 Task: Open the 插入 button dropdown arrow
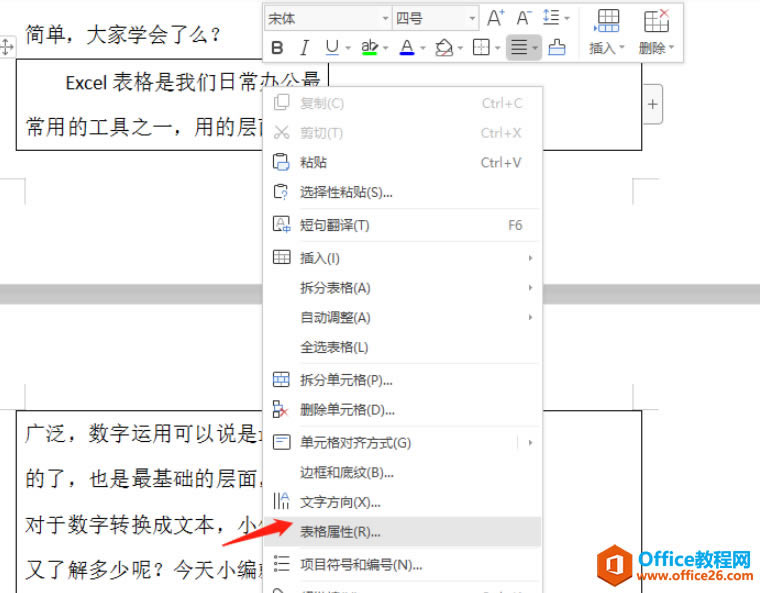pyautogui.click(x=622, y=48)
